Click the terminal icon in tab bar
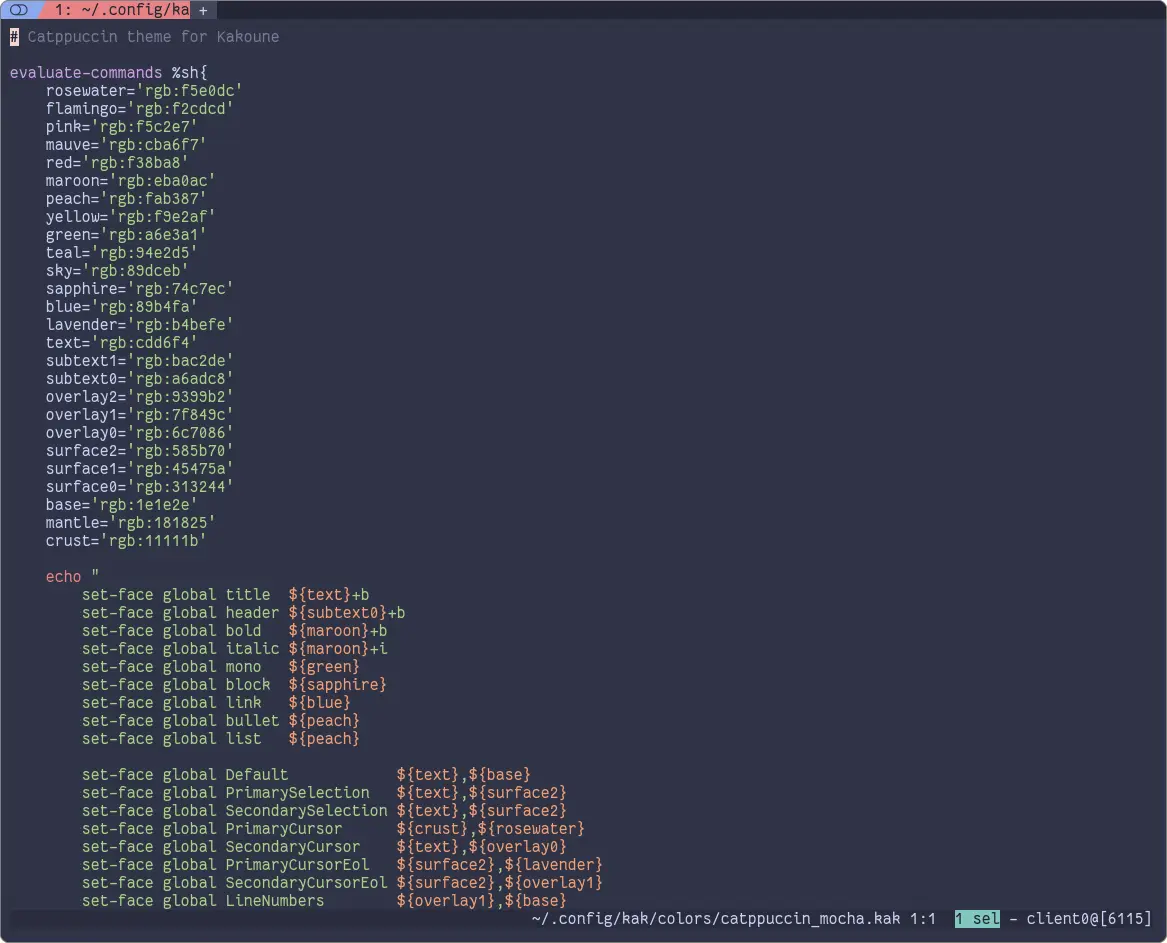 [19, 10]
